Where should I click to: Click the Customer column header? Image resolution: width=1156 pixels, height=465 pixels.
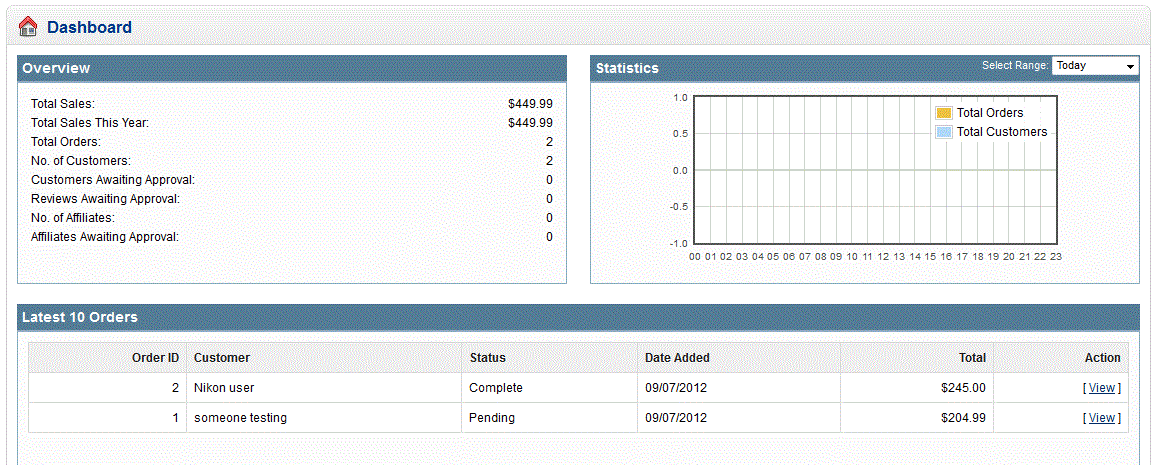[x=222, y=358]
